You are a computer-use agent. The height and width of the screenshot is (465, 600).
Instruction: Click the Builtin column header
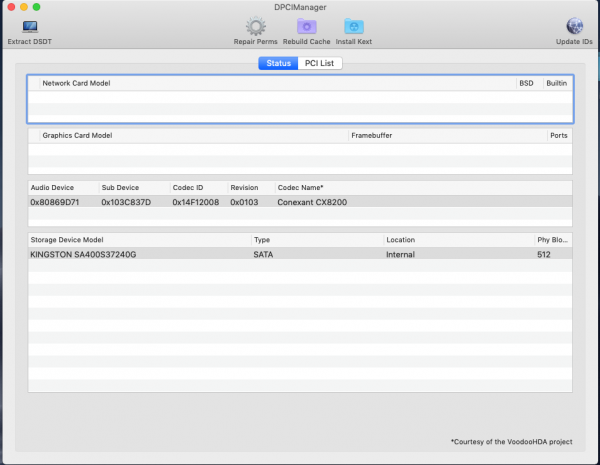tap(556, 83)
